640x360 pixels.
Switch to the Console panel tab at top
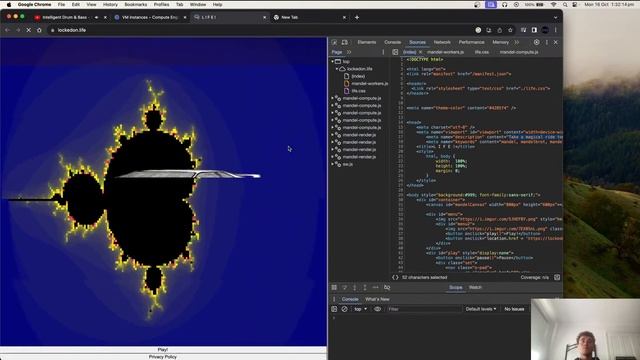393,42
